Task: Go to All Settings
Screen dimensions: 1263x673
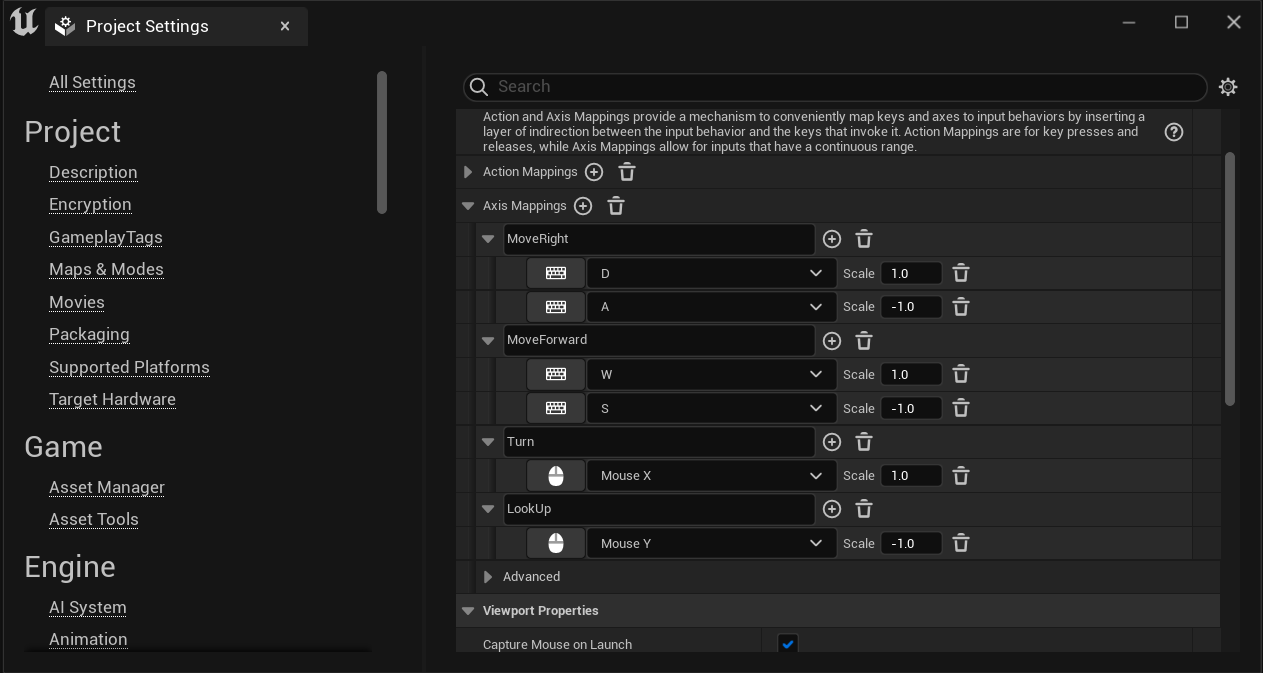Action: pos(92,82)
